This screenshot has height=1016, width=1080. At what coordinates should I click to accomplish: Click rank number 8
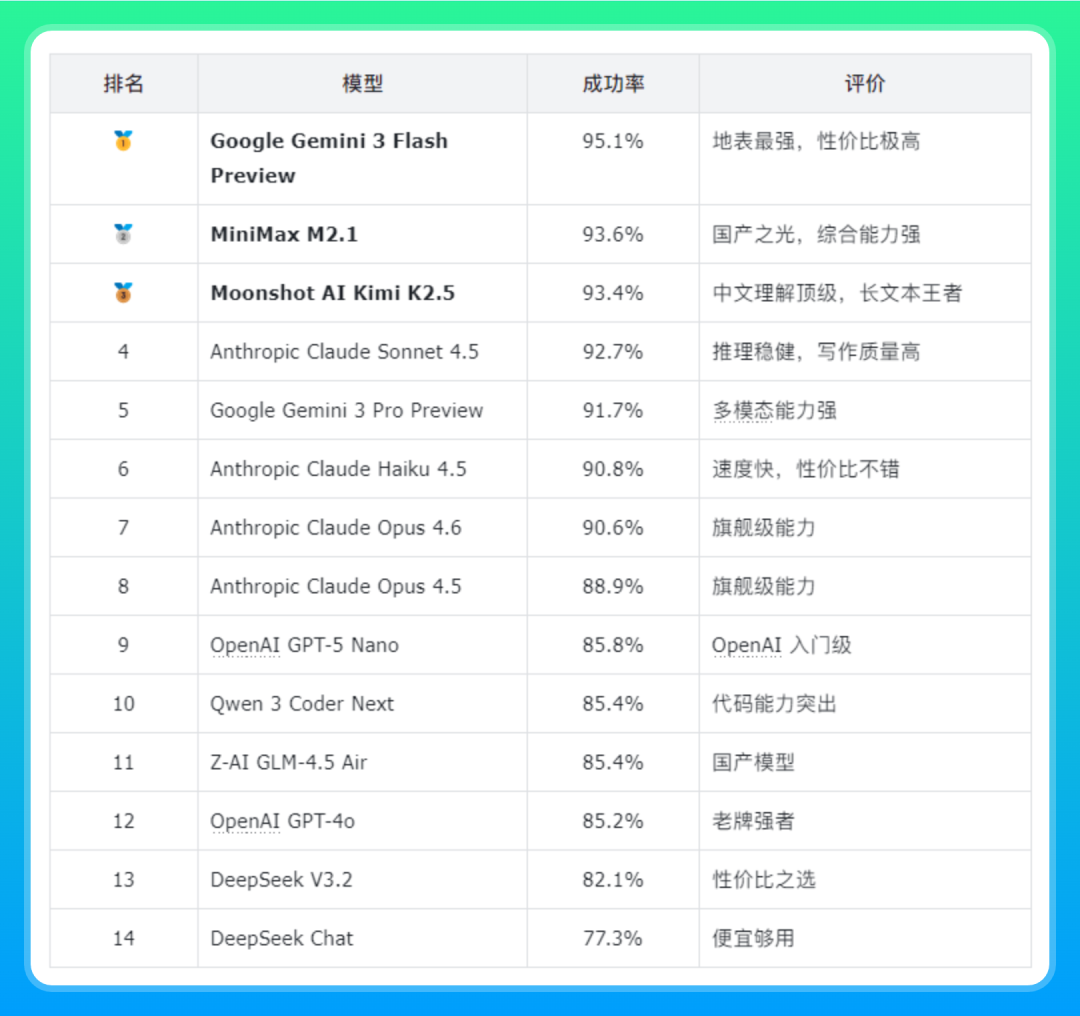pos(123,586)
